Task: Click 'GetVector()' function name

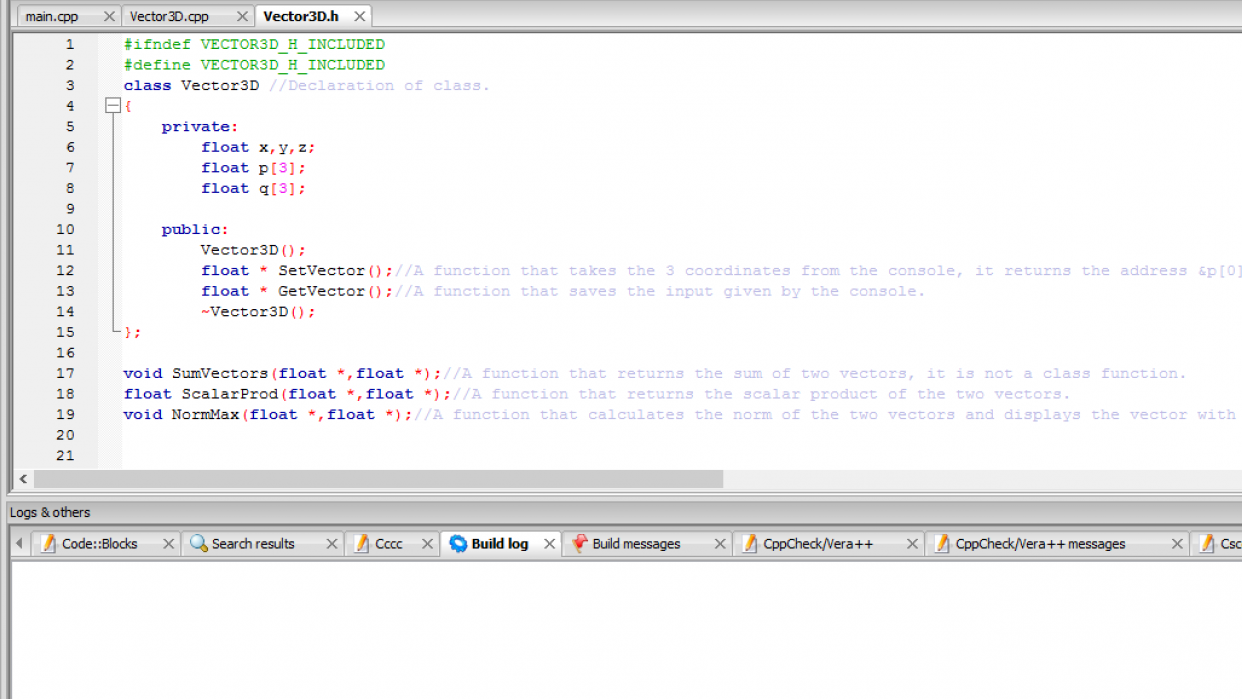Action: 331,291
